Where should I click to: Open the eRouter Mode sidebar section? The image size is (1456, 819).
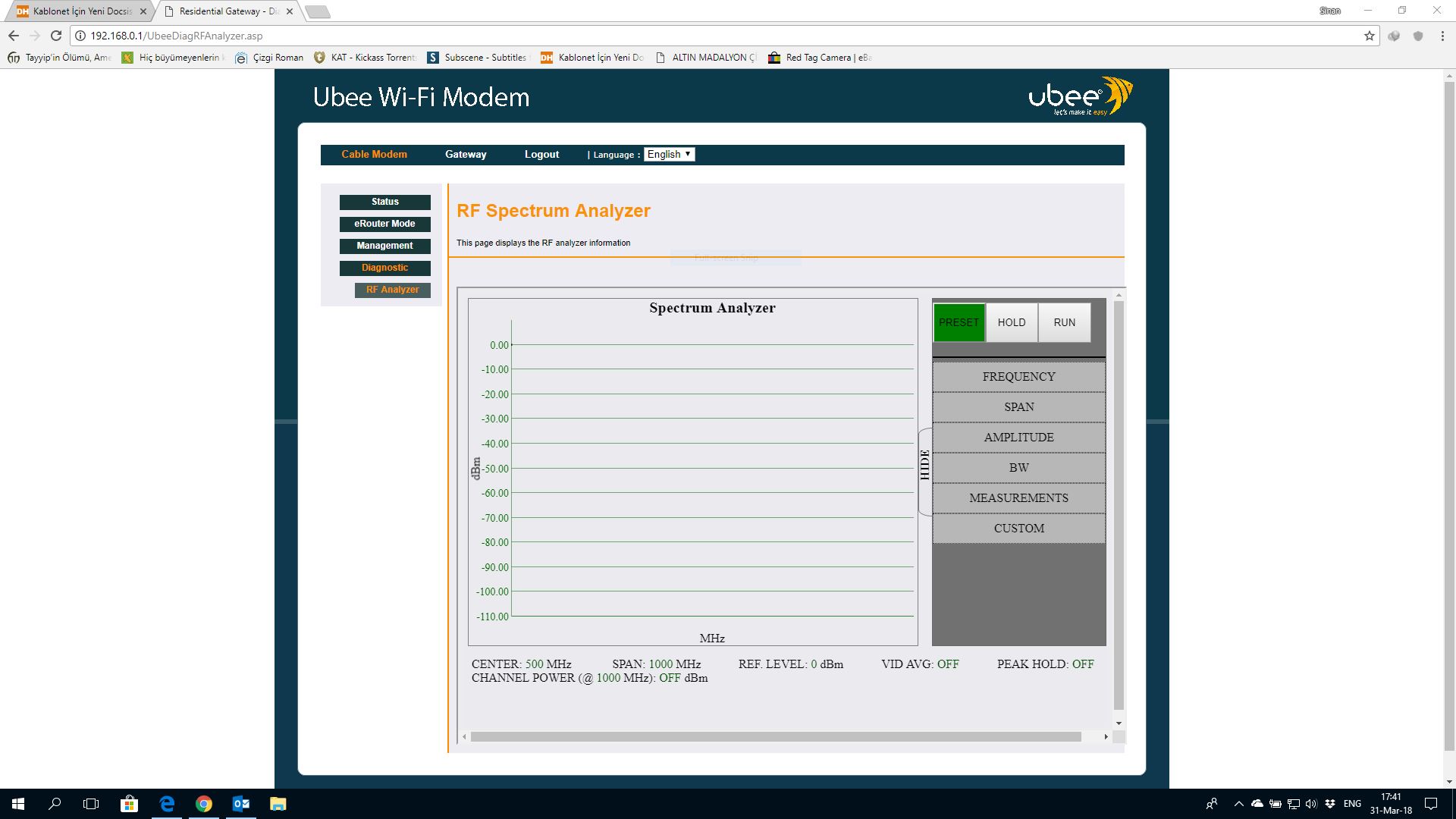coord(385,224)
